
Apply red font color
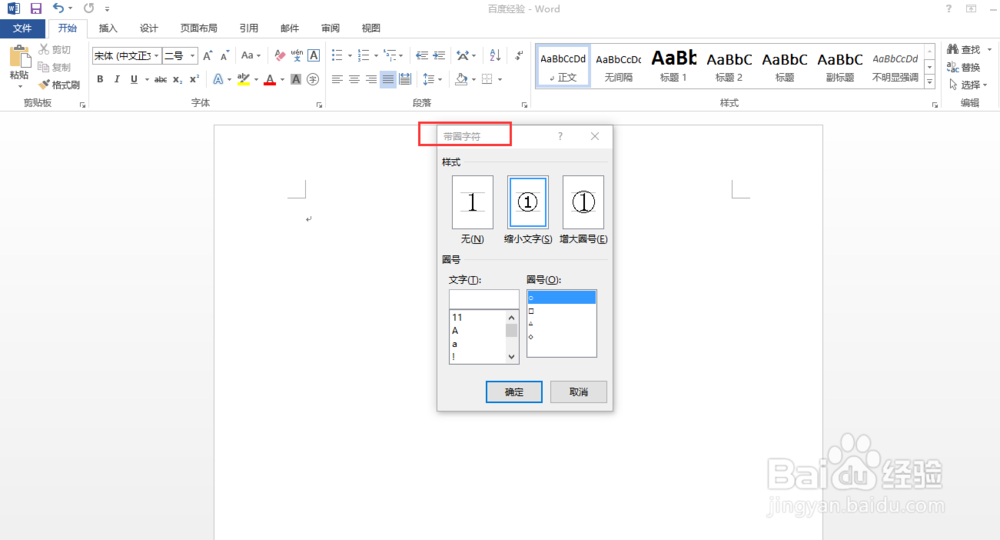click(270, 79)
